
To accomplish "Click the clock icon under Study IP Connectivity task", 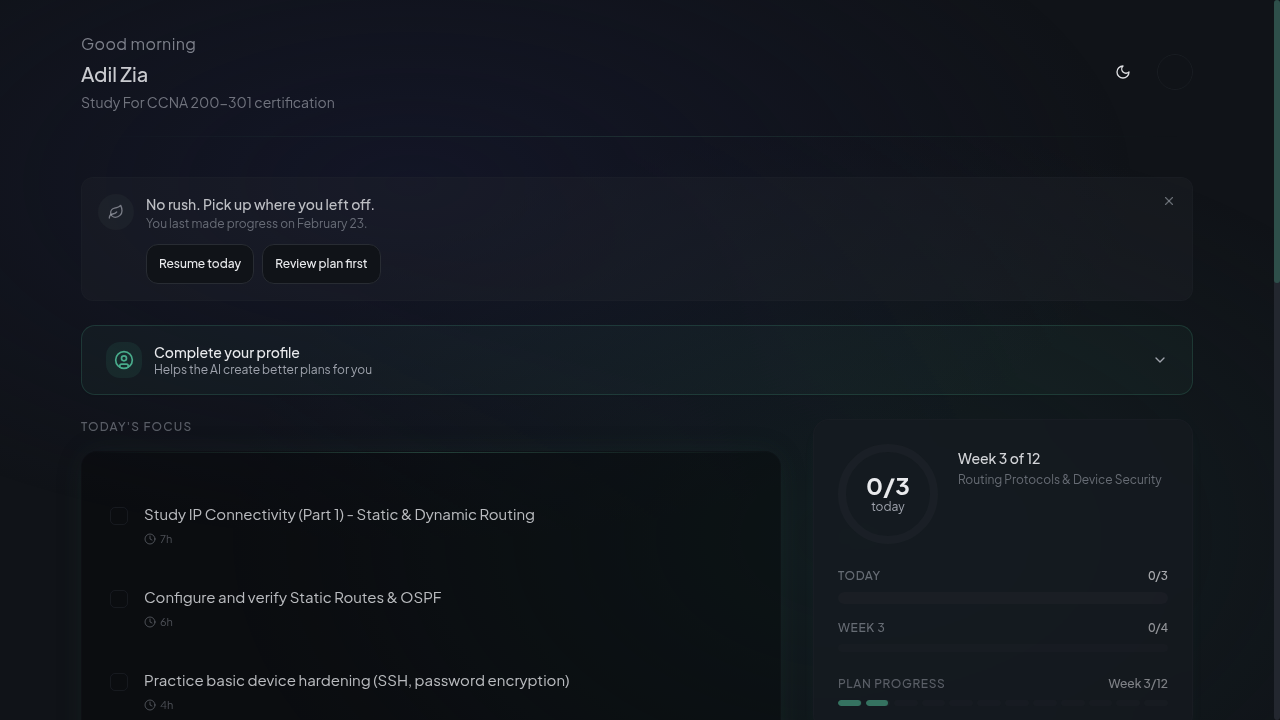I will click(150, 539).
